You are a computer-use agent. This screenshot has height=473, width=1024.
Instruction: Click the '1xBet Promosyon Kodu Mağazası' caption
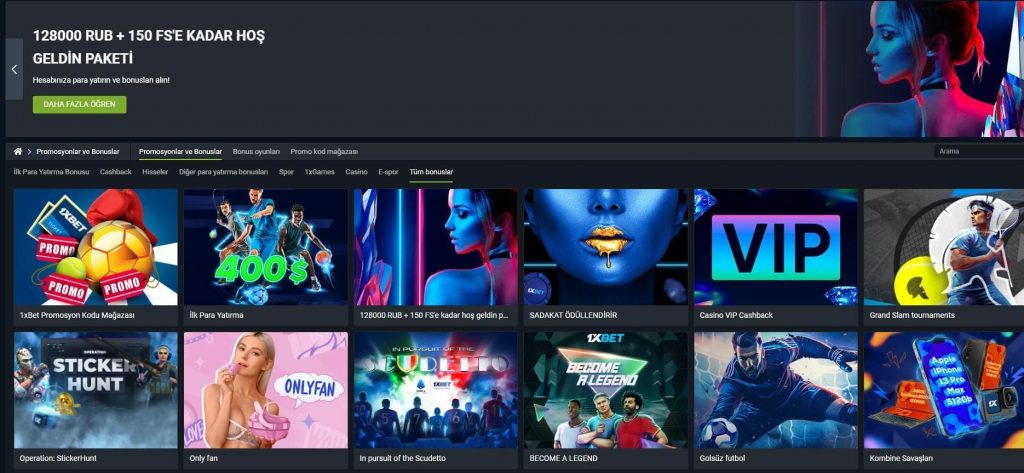point(77,316)
